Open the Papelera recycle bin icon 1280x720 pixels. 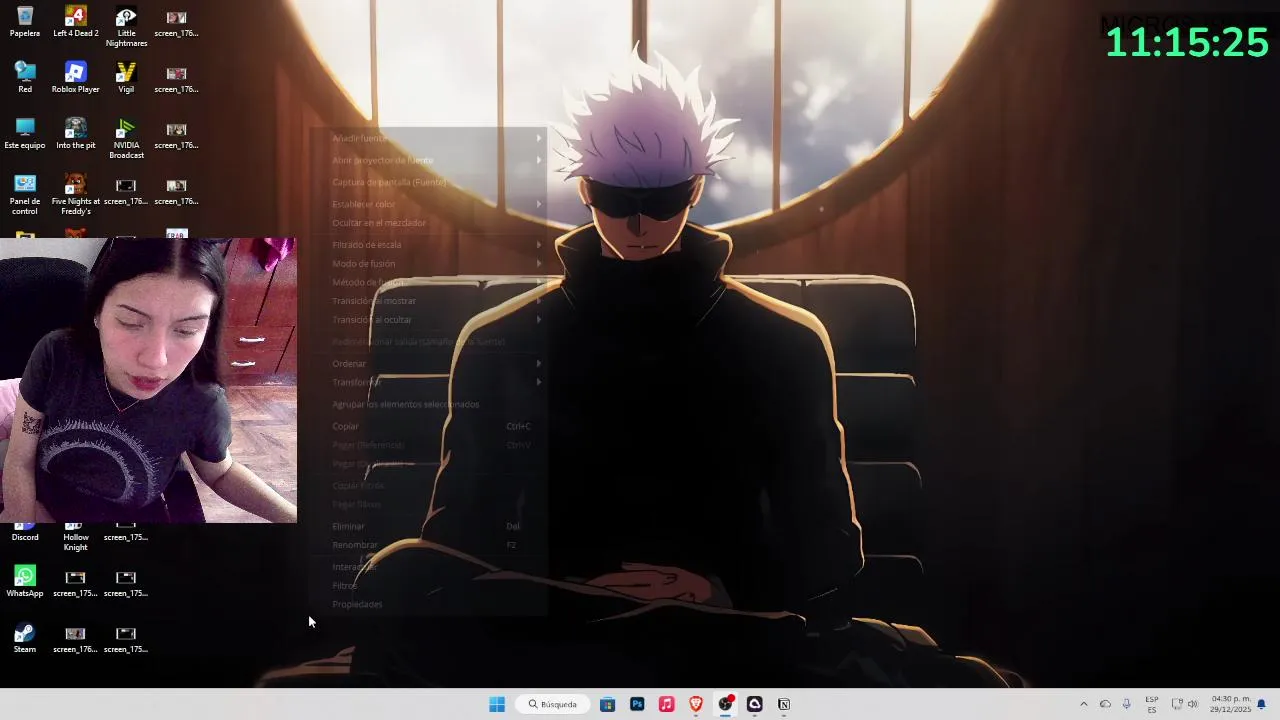(x=25, y=22)
